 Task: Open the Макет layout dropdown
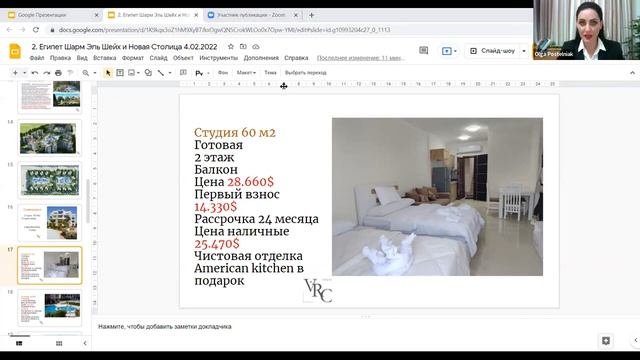coord(246,73)
